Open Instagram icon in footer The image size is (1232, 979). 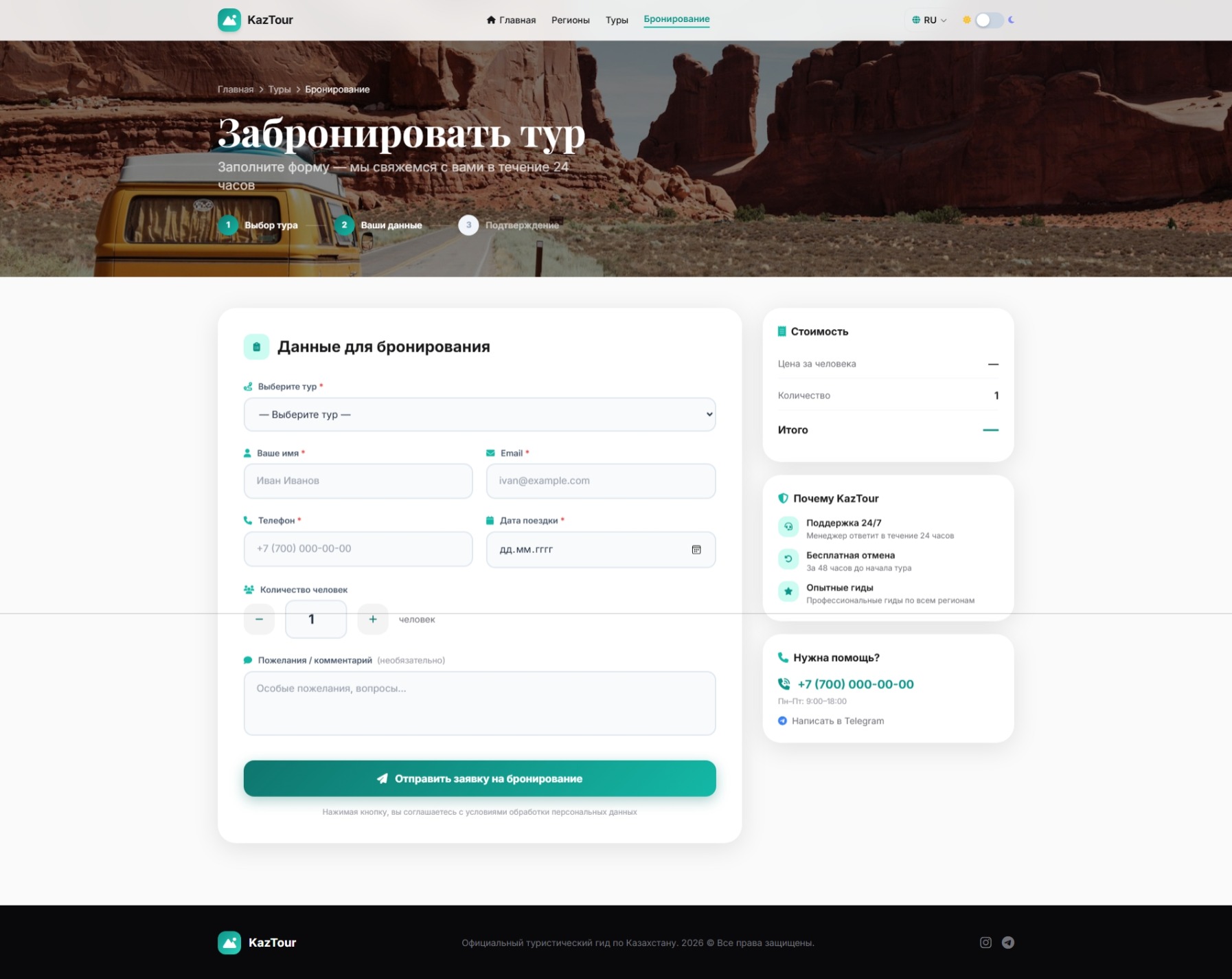click(x=985, y=943)
